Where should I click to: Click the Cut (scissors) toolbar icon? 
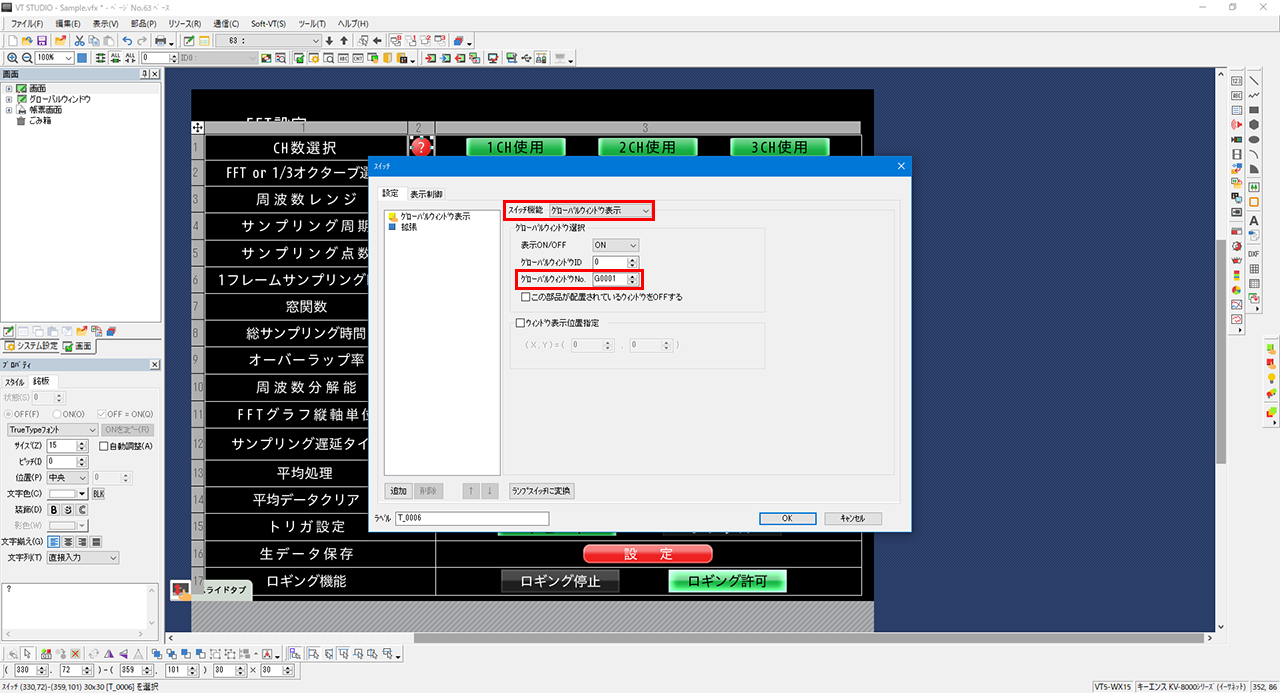coord(79,41)
